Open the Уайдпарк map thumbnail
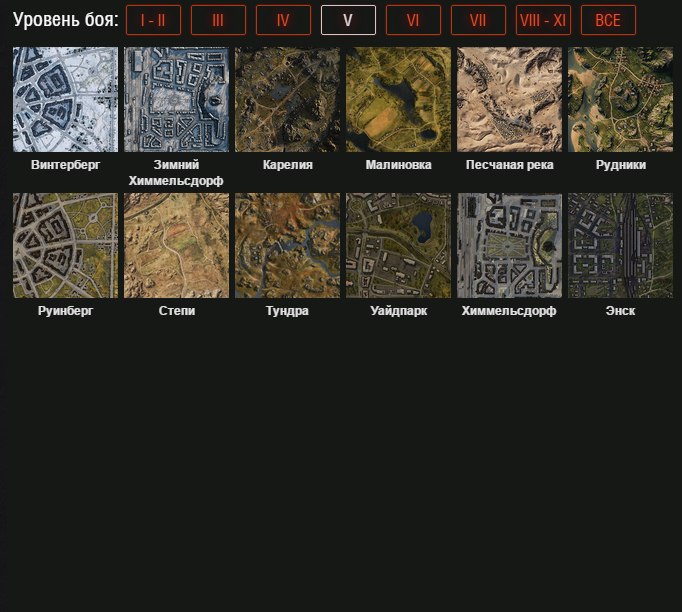This screenshot has width=682, height=612. 398,246
